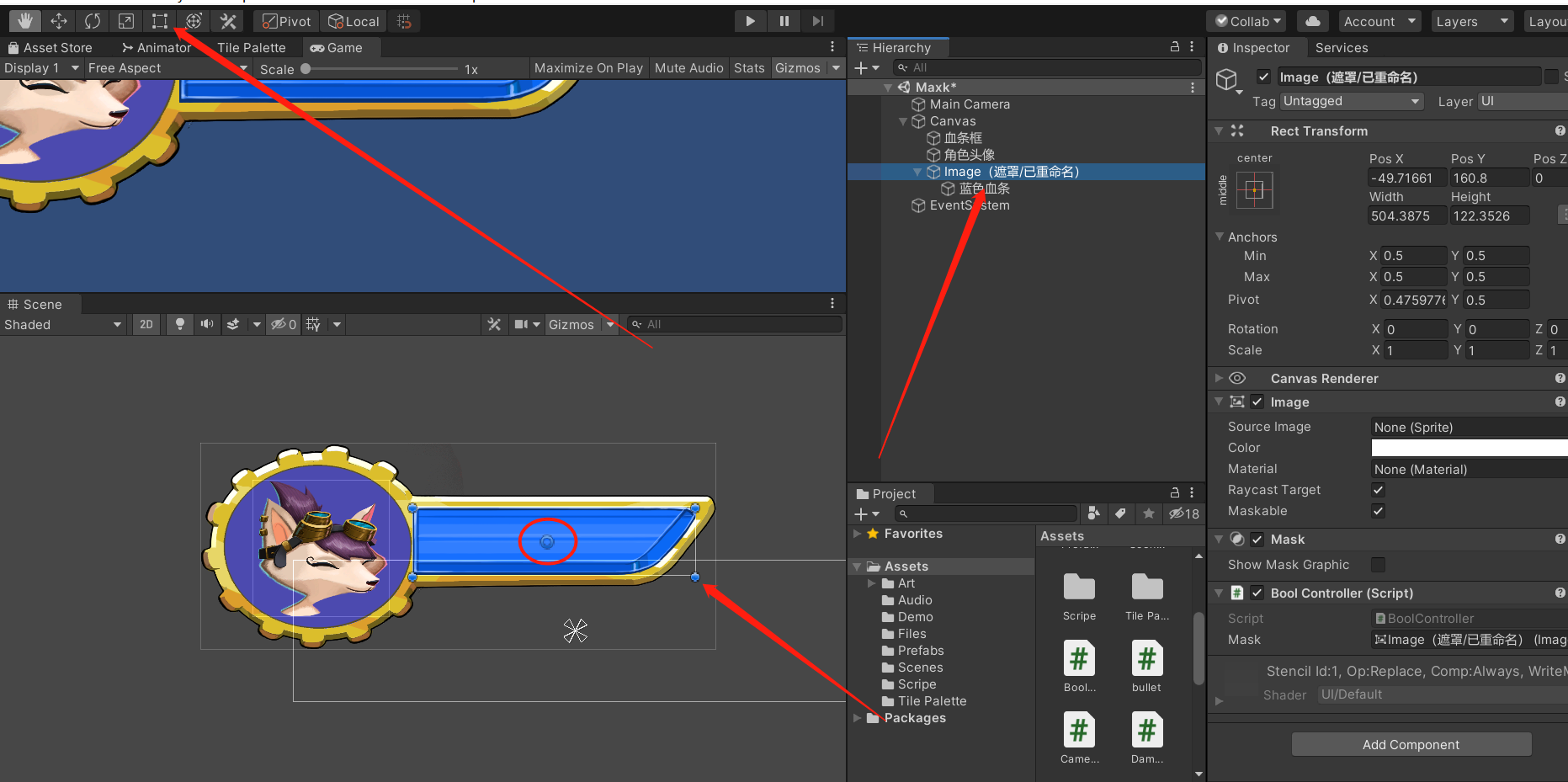This screenshot has height=782, width=1568.
Task: Select the Scale tool
Action: [126, 20]
